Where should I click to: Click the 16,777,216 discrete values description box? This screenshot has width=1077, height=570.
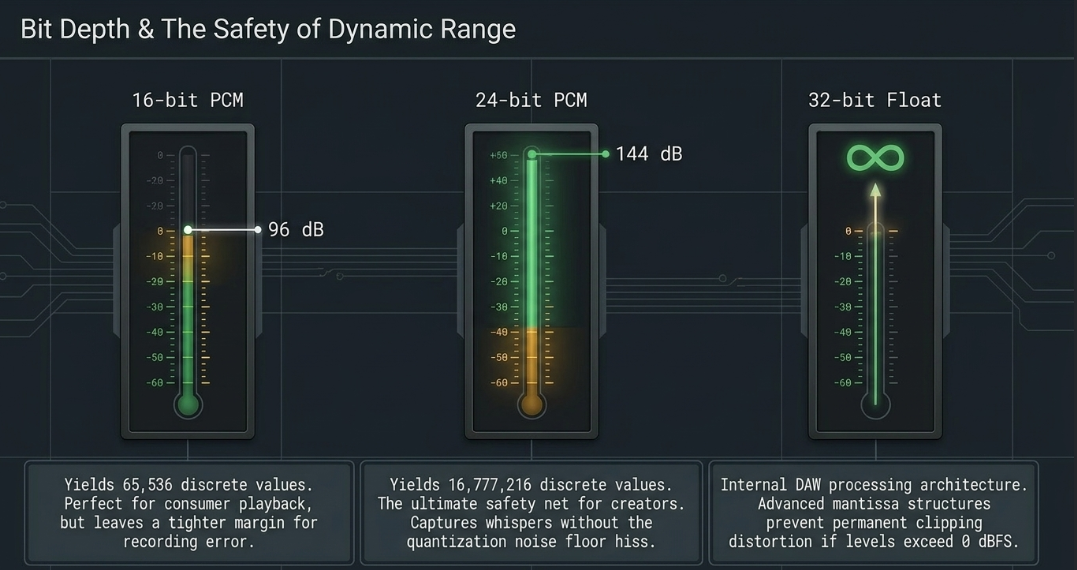click(531, 512)
